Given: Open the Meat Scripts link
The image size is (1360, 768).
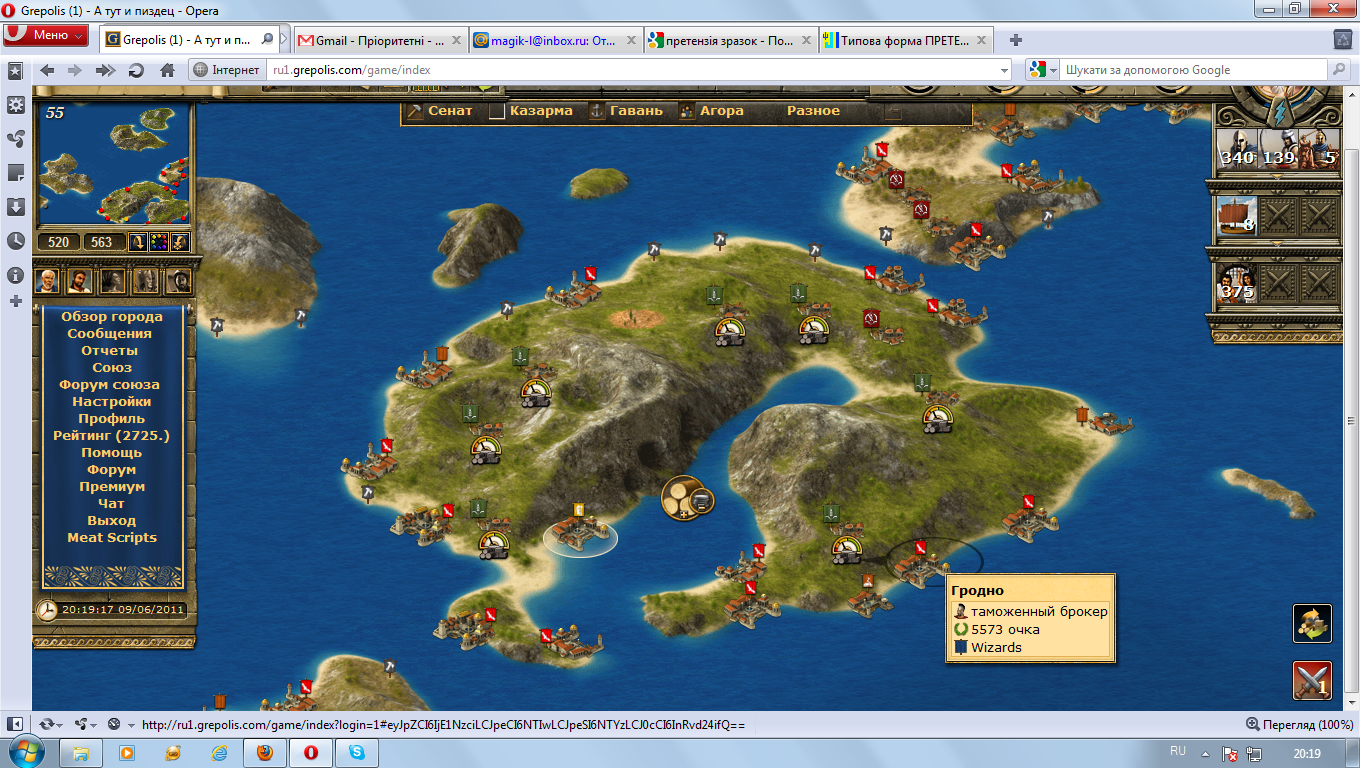Looking at the screenshot, I should [x=112, y=538].
